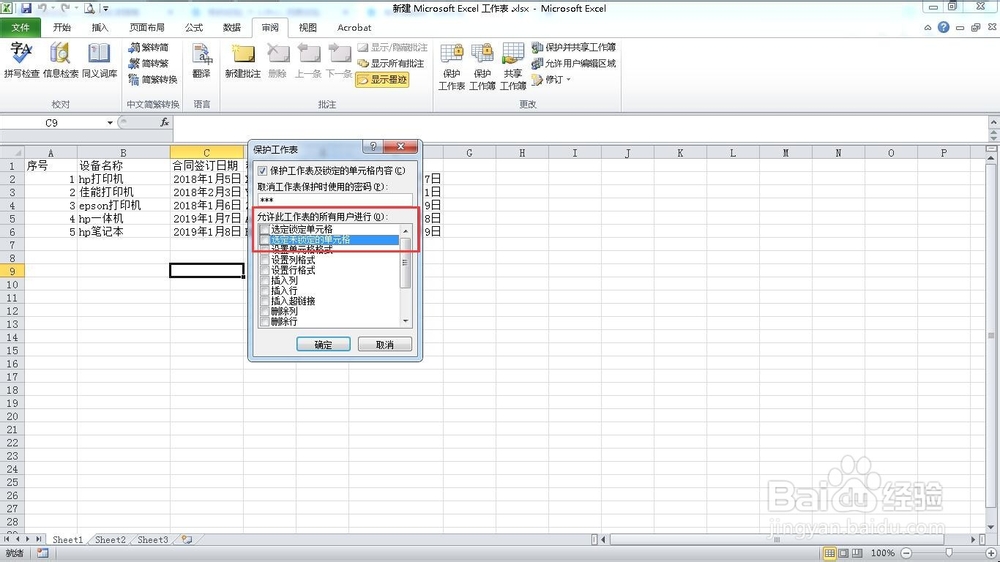Image resolution: width=1000 pixels, height=562 pixels.
Task: Click 显示所有批注 show all comments
Action: click(x=390, y=63)
